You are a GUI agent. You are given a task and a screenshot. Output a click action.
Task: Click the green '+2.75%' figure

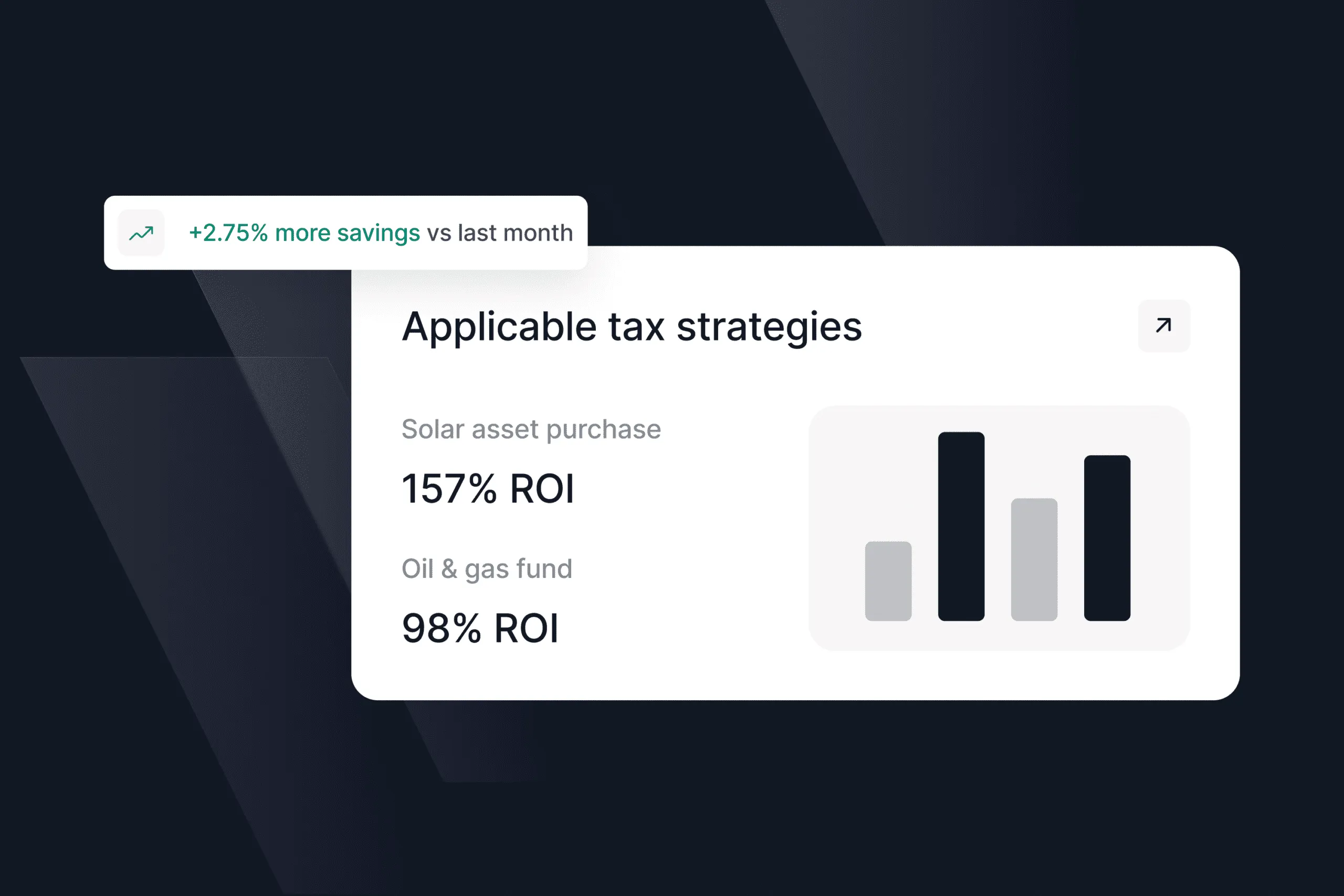tap(228, 233)
